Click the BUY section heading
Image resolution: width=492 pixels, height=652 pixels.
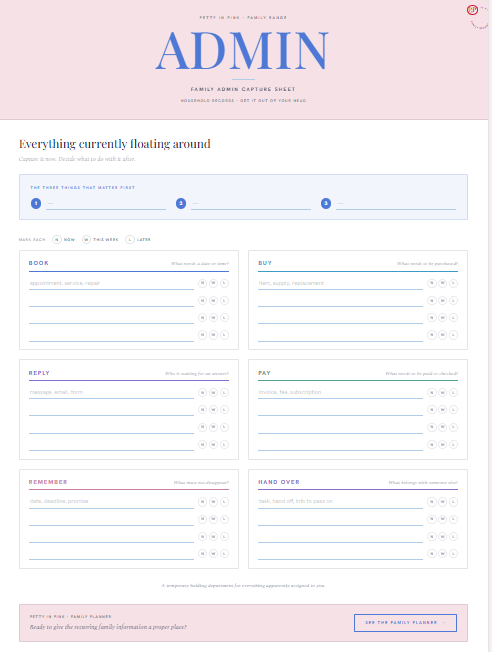click(265, 263)
